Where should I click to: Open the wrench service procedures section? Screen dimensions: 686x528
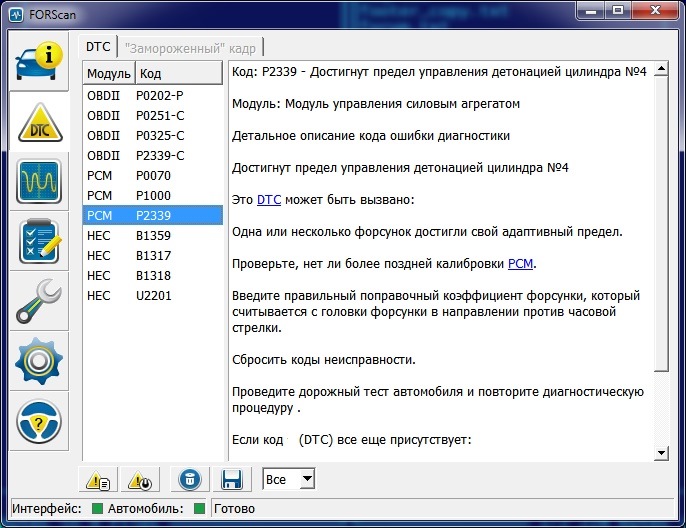(x=39, y=301)
